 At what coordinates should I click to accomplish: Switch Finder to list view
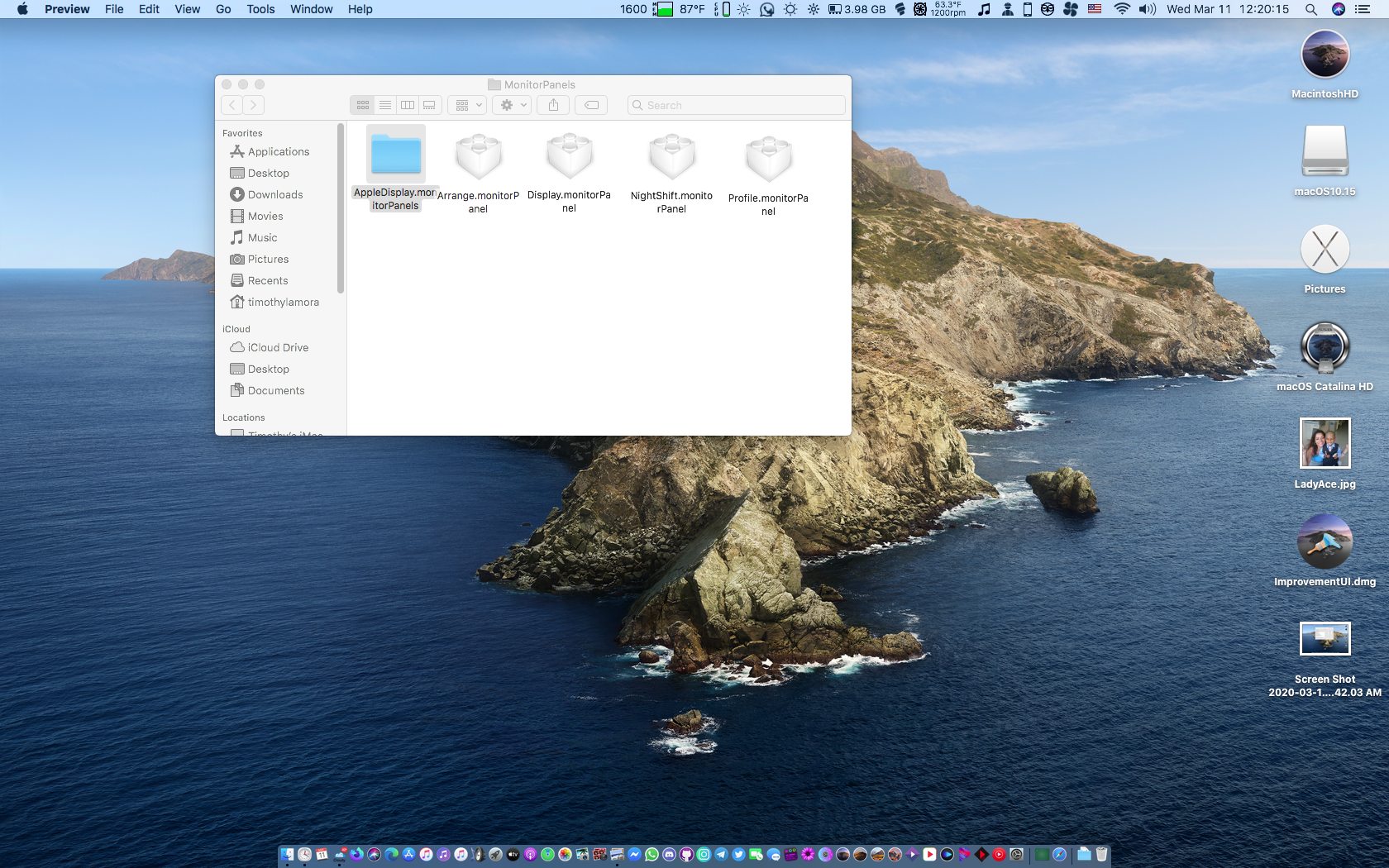click(x=385, y=105)
